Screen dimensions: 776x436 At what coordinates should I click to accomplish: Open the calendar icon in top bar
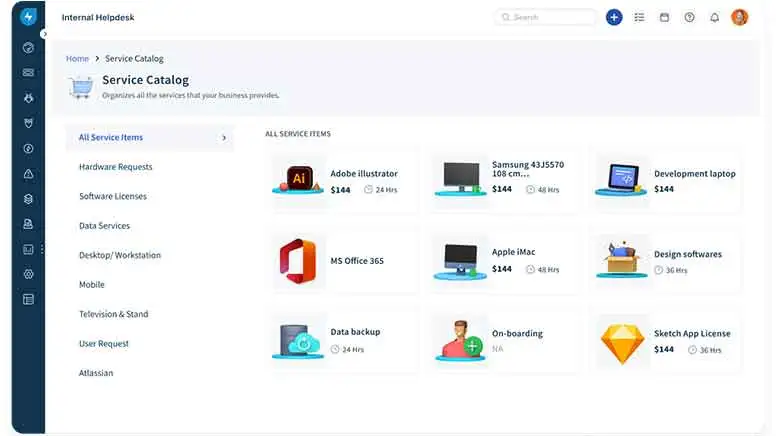coord(664,17)
